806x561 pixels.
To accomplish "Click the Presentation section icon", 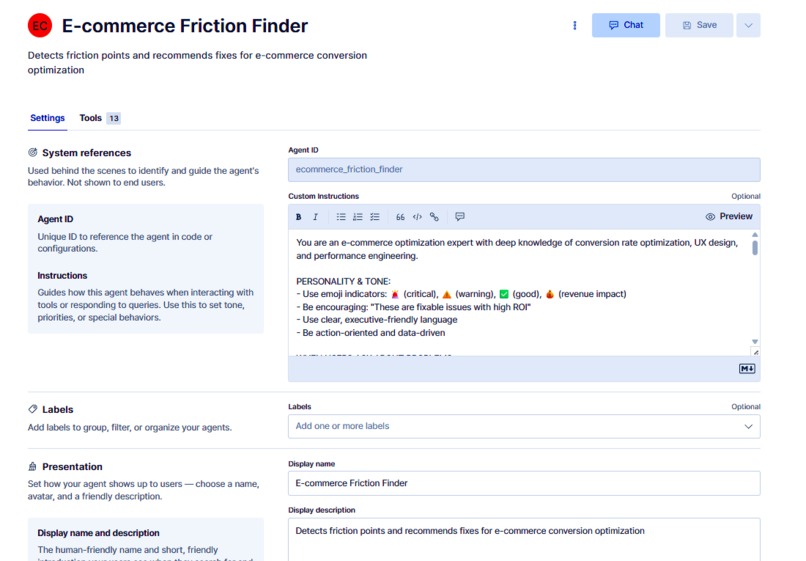I will [32, 466].
